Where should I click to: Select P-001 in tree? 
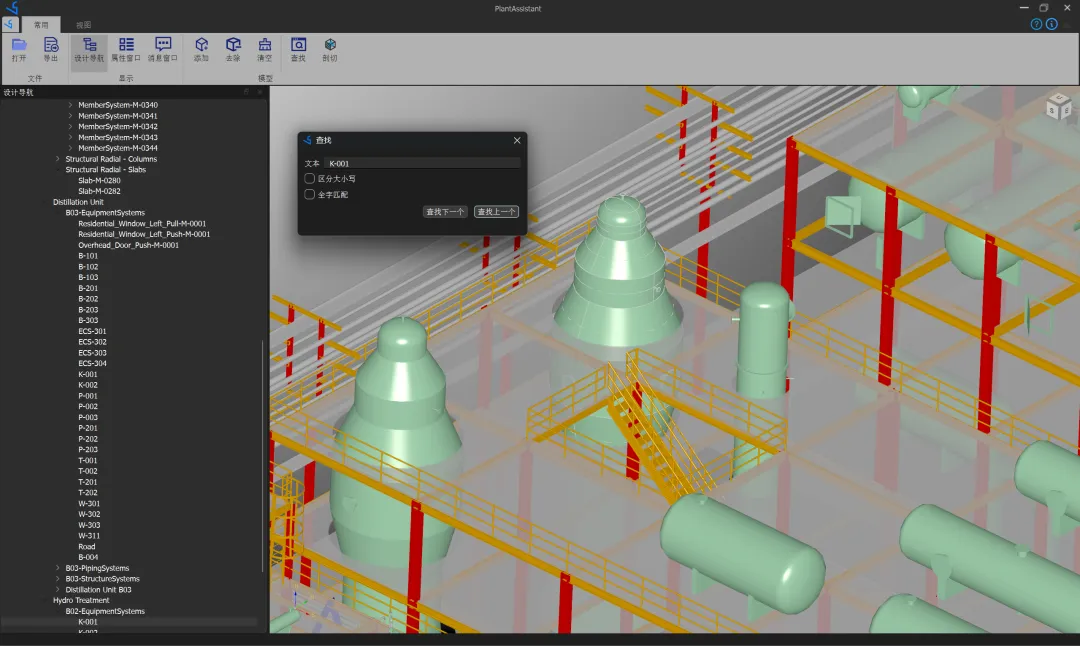click(x=87, y=396)
